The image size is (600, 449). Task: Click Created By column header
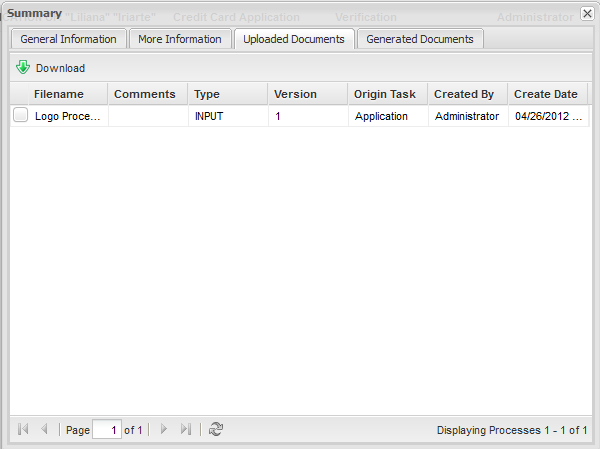(464, 94)
